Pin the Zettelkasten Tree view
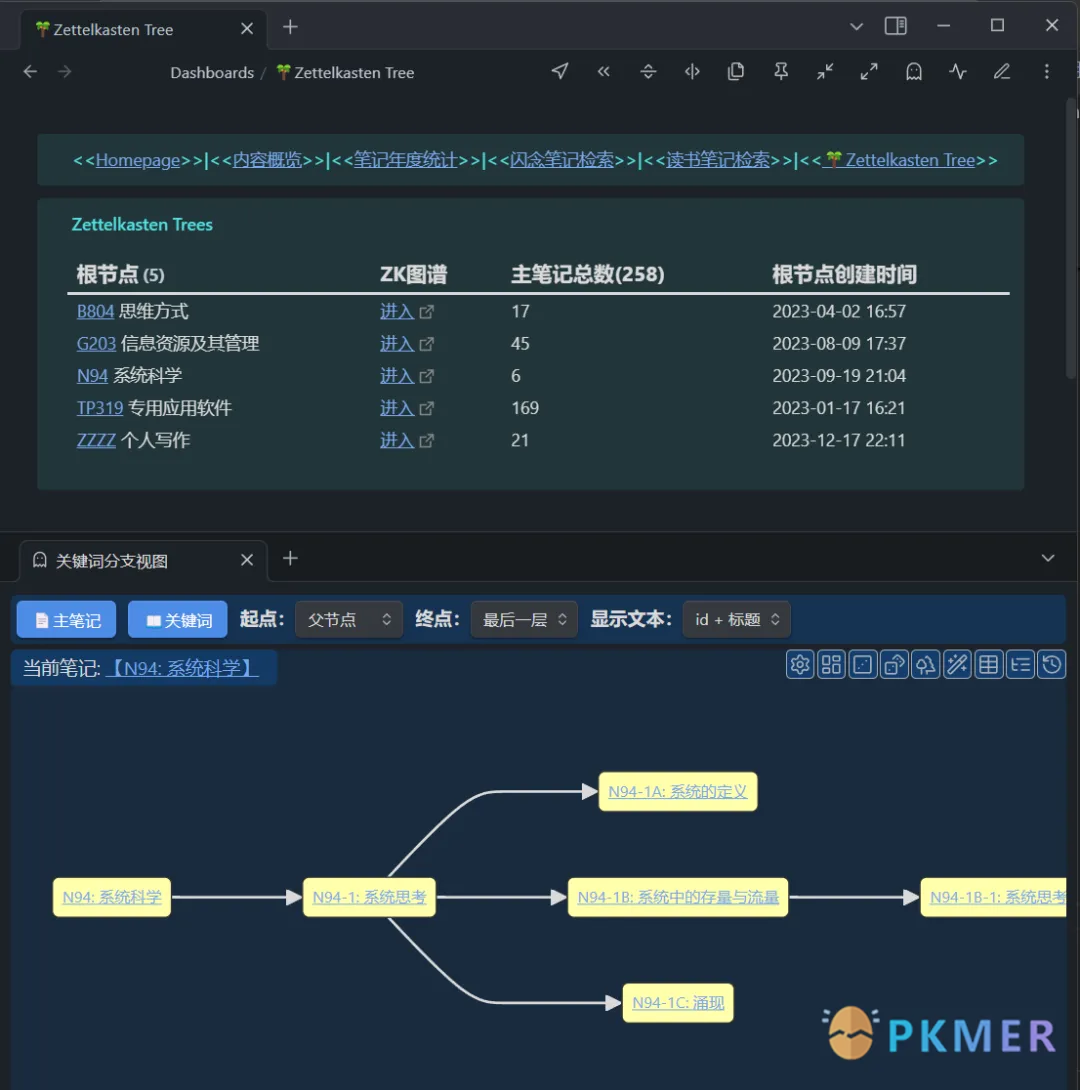Screen dimensions: 1080x1090 click(x=781, y=71)
